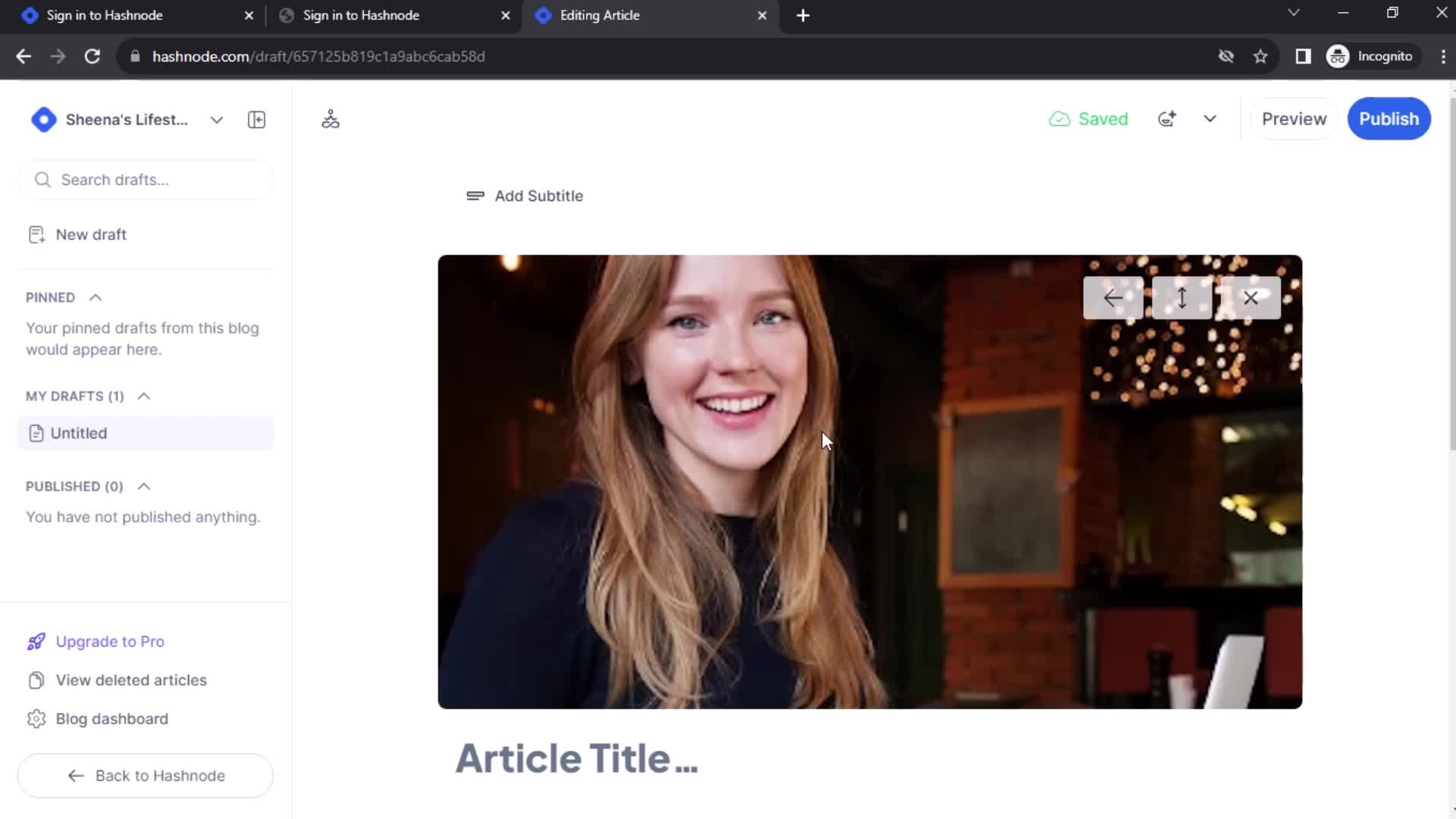
Task: Click View deleted articles link
Action: [x=131, y=680]
